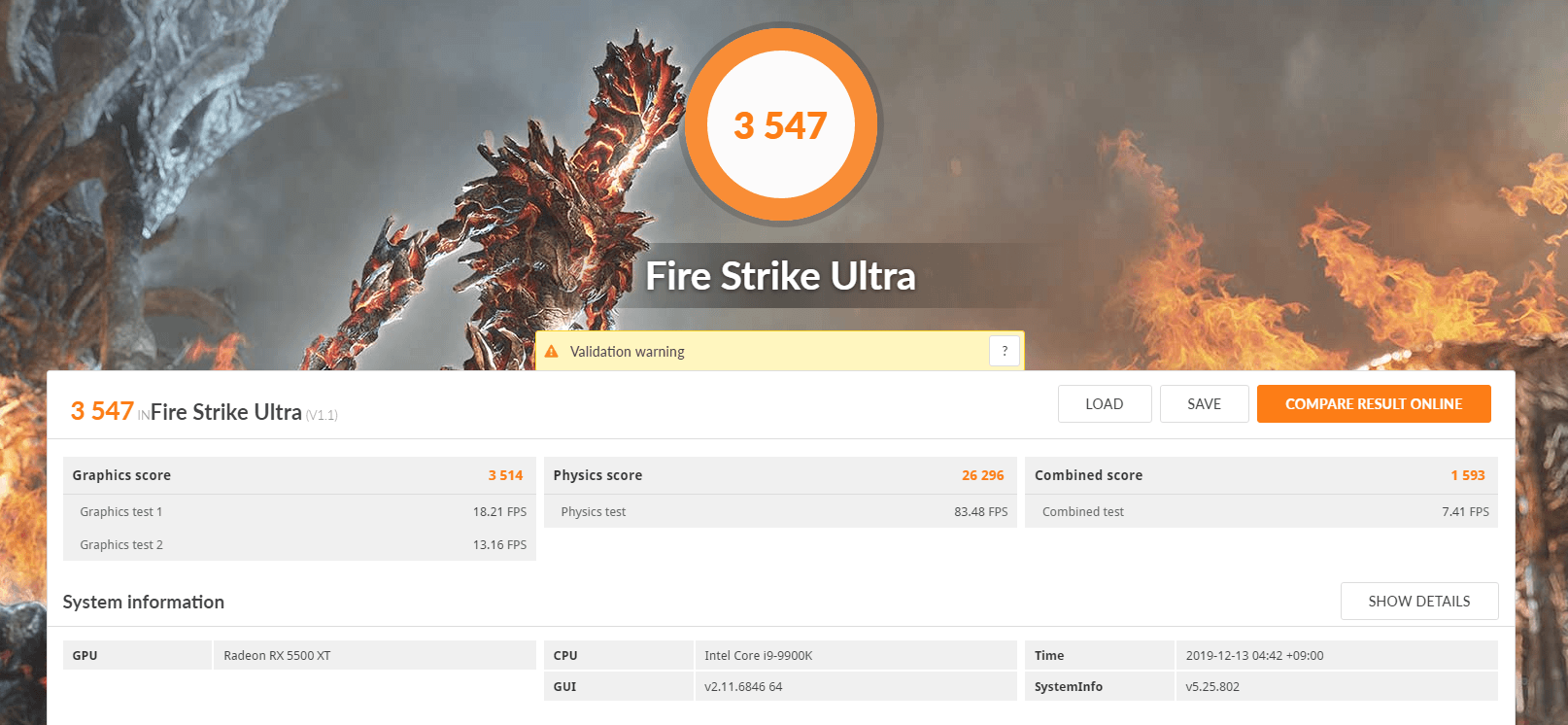1568x725 pixels.
Task: Click the Combined score header label
Action: pos(1088,475)
